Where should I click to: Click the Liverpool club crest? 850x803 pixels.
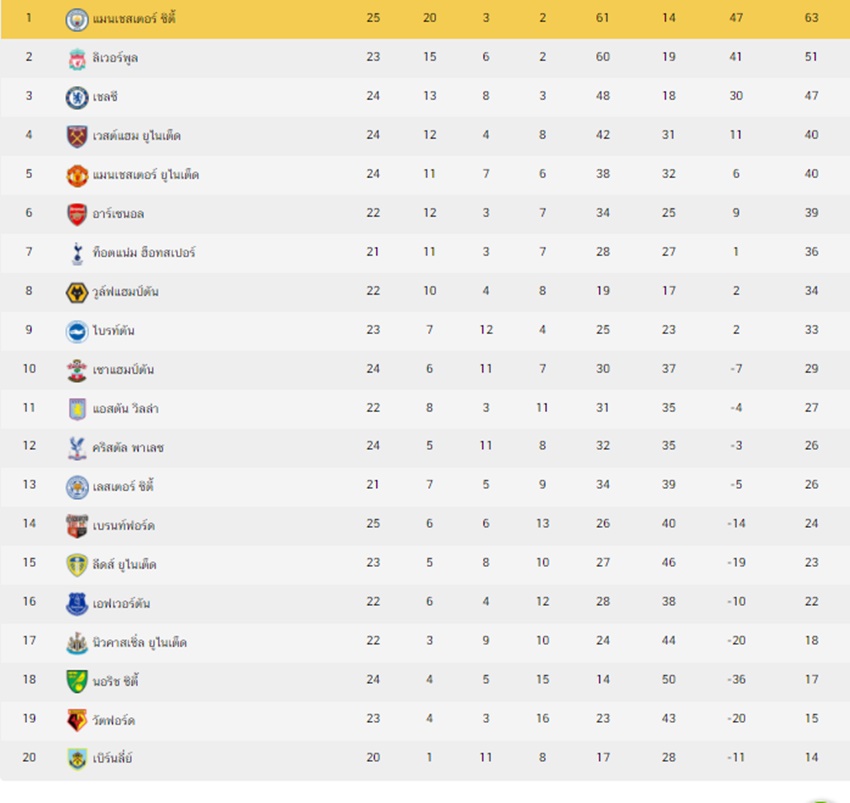pos(77,59)
